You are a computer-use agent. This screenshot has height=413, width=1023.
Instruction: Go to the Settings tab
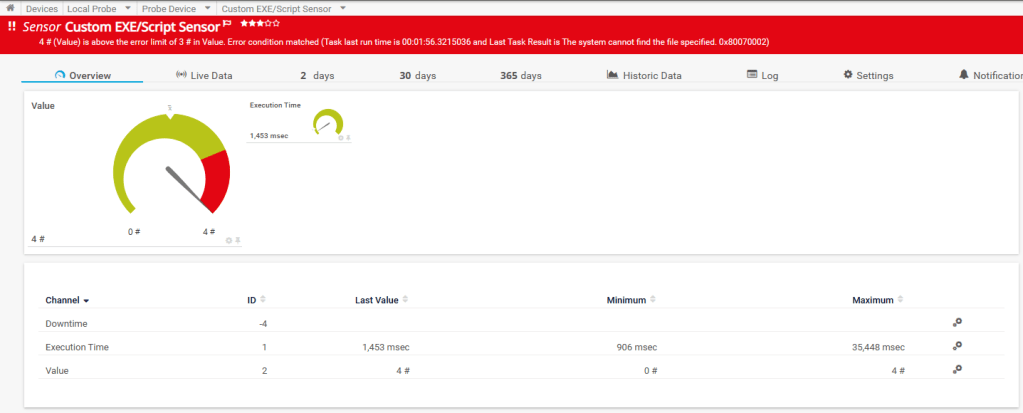click(x=868, y=75)
